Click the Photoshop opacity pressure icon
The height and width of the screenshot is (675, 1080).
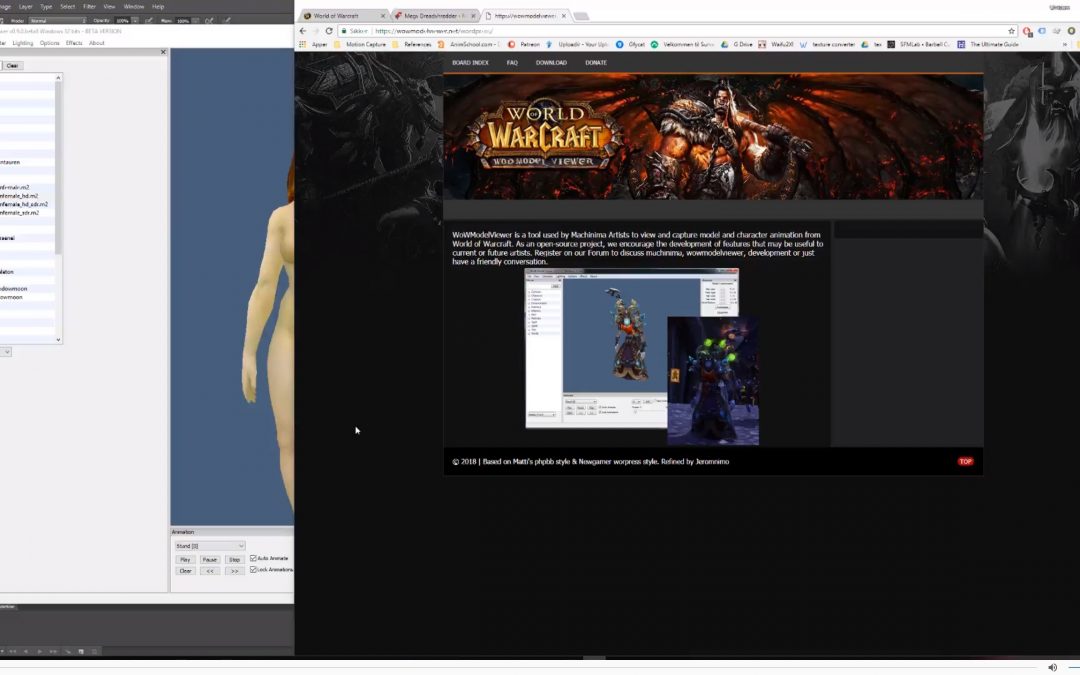(148, 21)
